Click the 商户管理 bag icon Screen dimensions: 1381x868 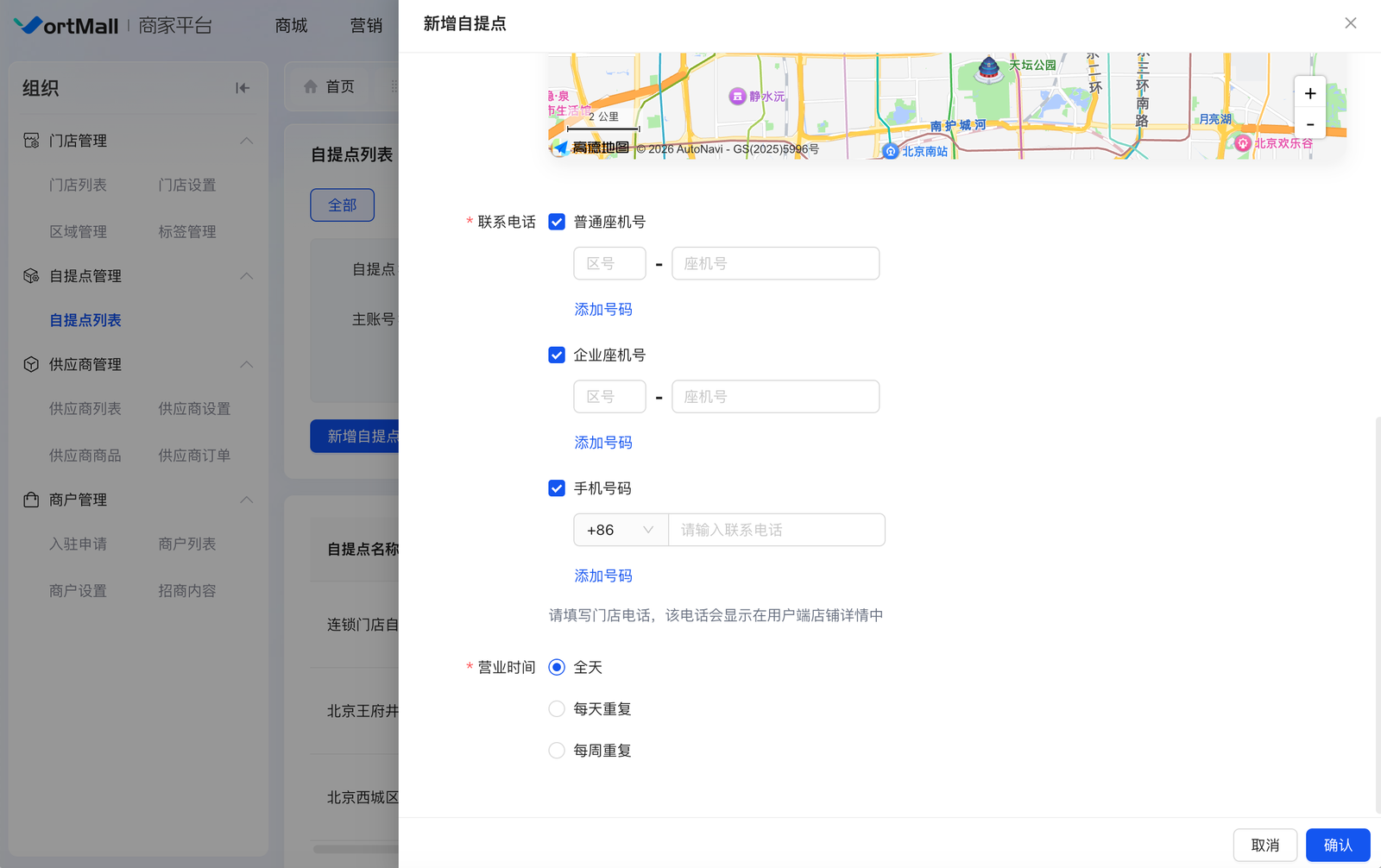pos(31,500)
